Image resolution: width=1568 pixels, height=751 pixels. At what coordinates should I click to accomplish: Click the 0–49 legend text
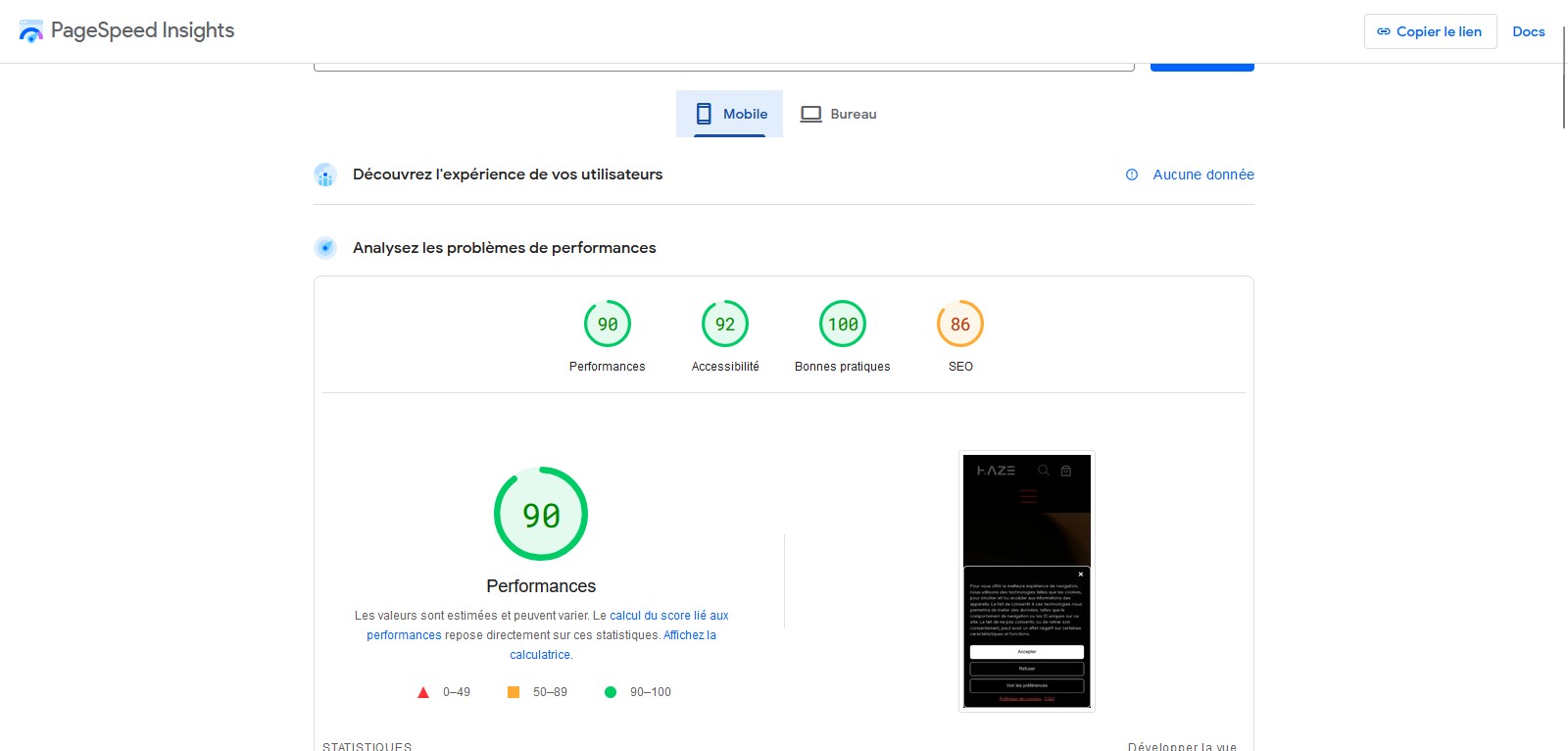pyautogui.click(x=457, y=692)
